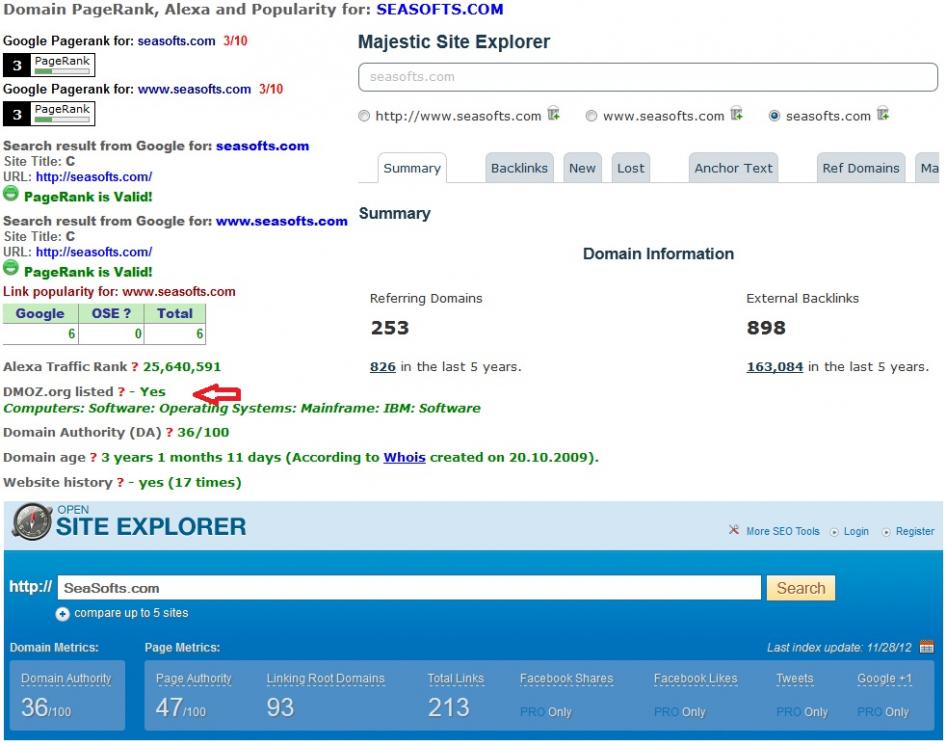Click the Facebook Shares label

pos(566,678)
